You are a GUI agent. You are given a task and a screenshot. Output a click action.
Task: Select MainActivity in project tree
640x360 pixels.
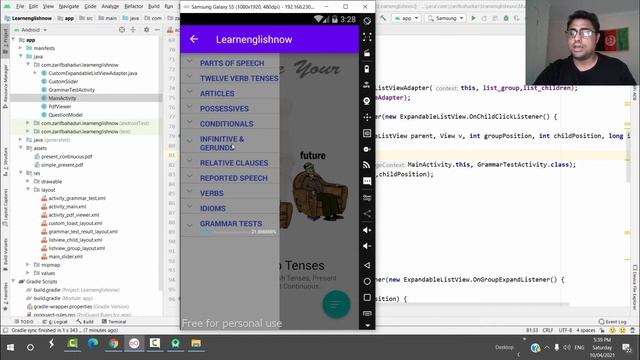click(62, 98)
